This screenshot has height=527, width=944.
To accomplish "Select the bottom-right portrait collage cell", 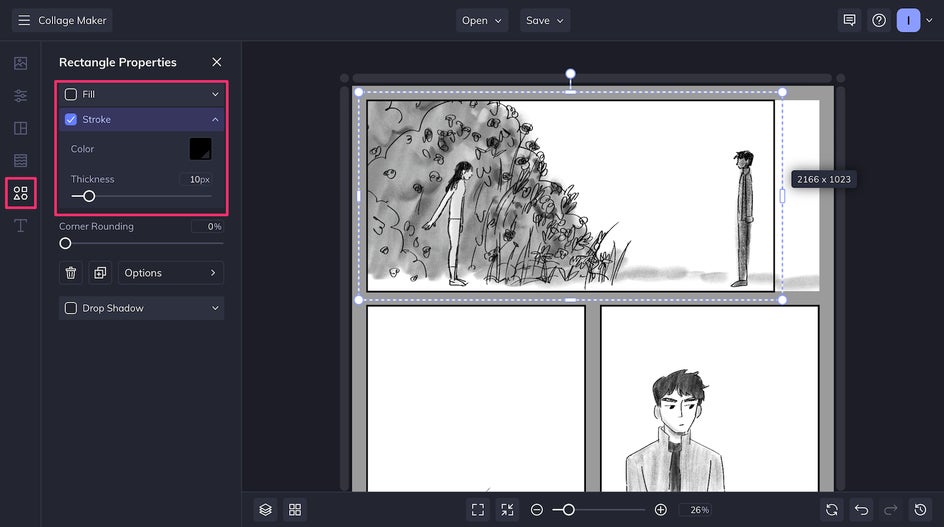I will click(x=710, y=399).
